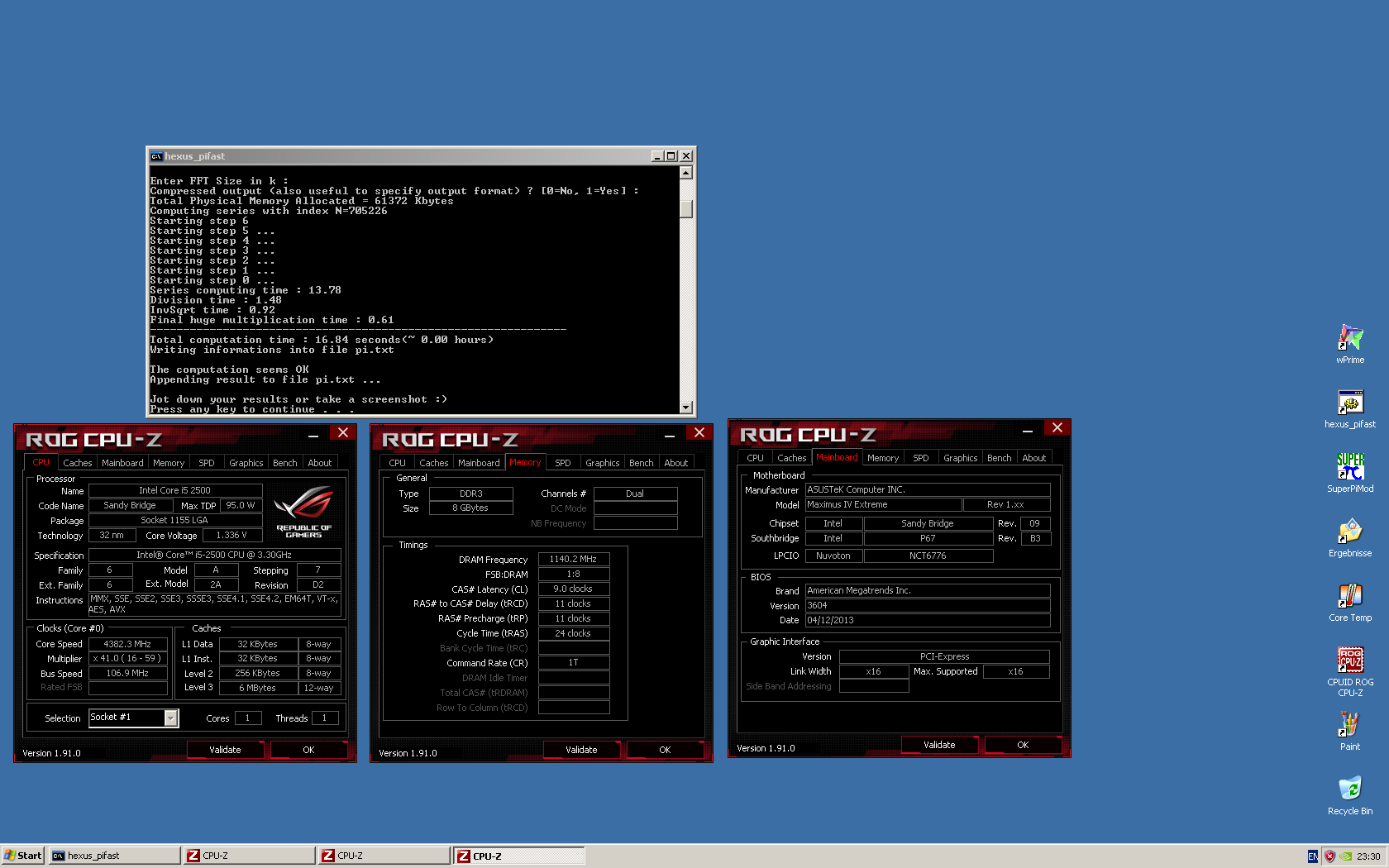Click Validate in Mainboard window
Screen dimensions: 1389x868
tap(939, 745)
